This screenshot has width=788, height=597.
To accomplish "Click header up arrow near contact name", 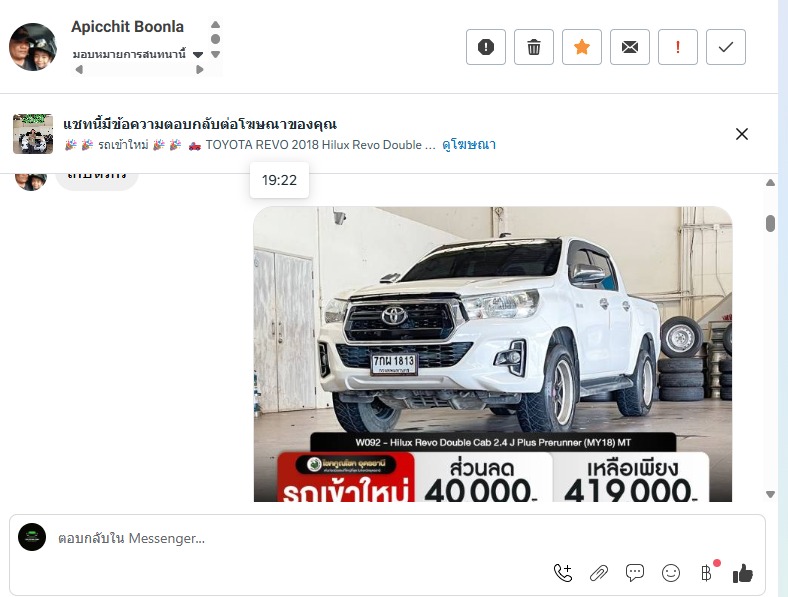I will click(x=216, y=24).
